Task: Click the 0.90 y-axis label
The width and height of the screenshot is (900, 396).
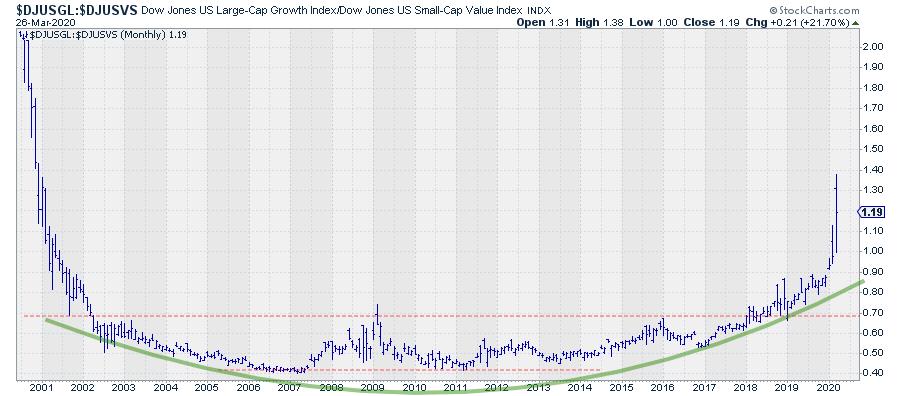Action: (872, 271)
